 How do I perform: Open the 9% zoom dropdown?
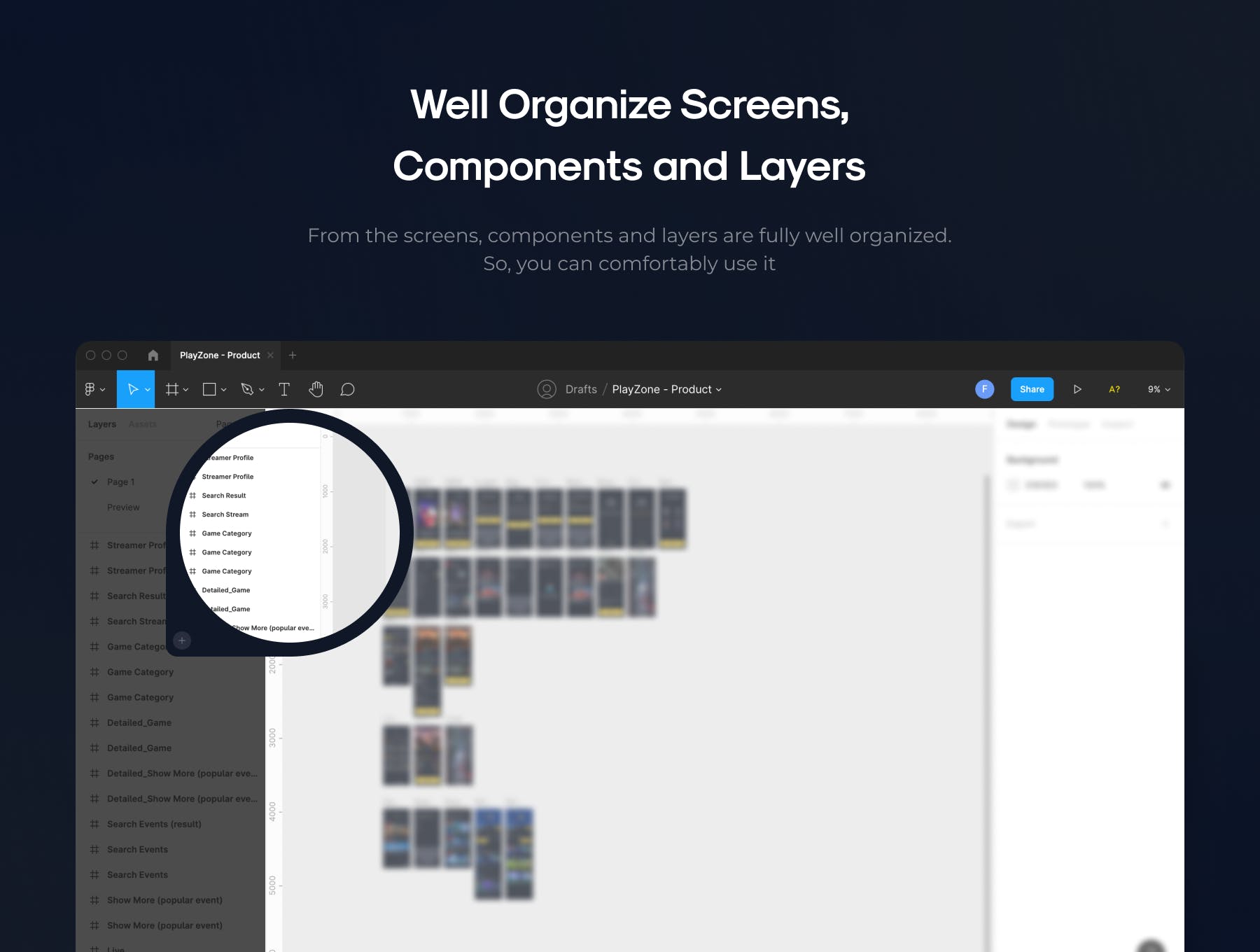1158,389
